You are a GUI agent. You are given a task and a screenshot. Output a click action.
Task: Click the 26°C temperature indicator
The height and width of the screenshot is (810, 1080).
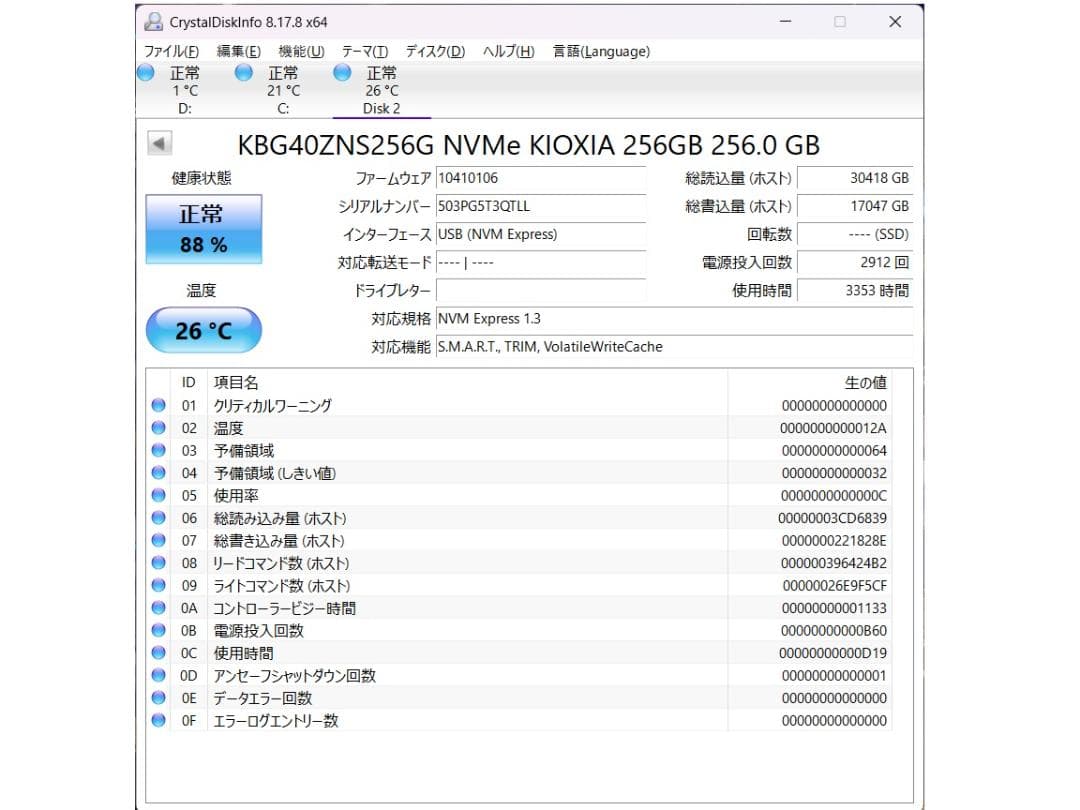(x=203, y=330)
